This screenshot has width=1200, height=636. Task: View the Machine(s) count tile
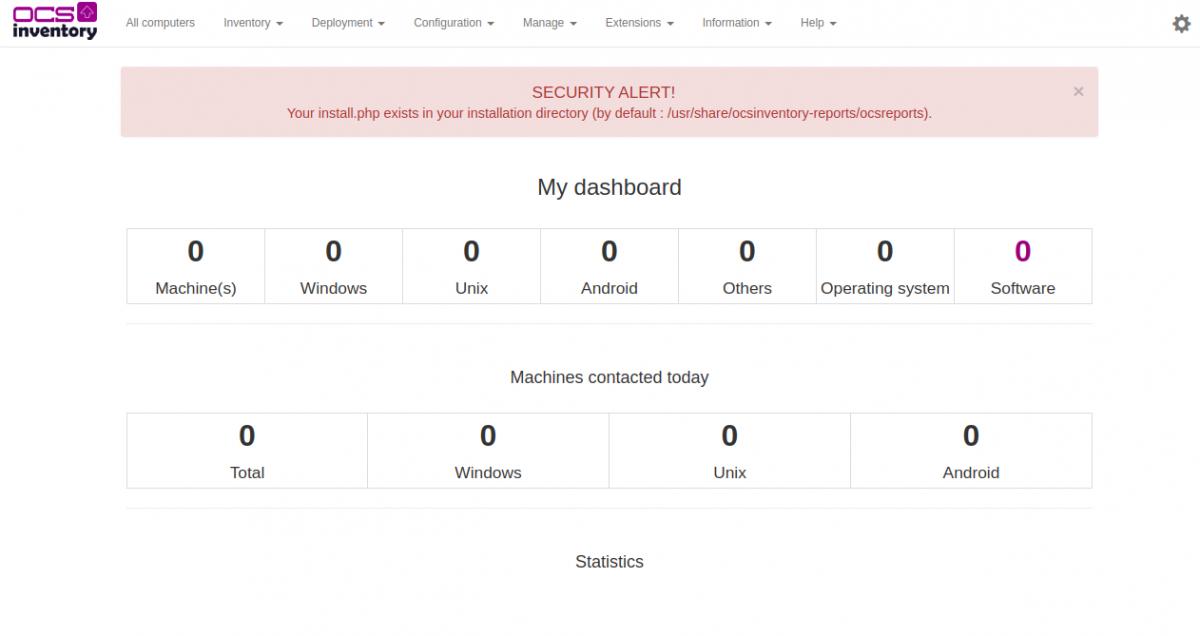(x=196, y=264)
